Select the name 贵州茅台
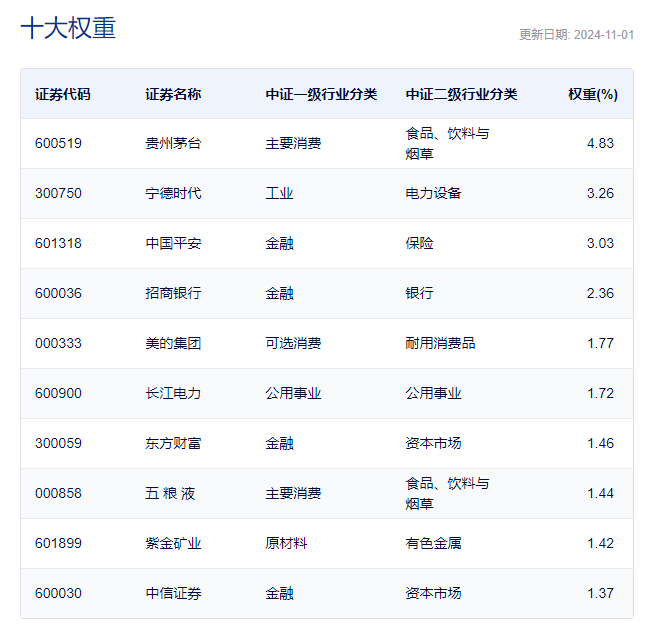This screenshot has width=669, height=630. point(173,143)
